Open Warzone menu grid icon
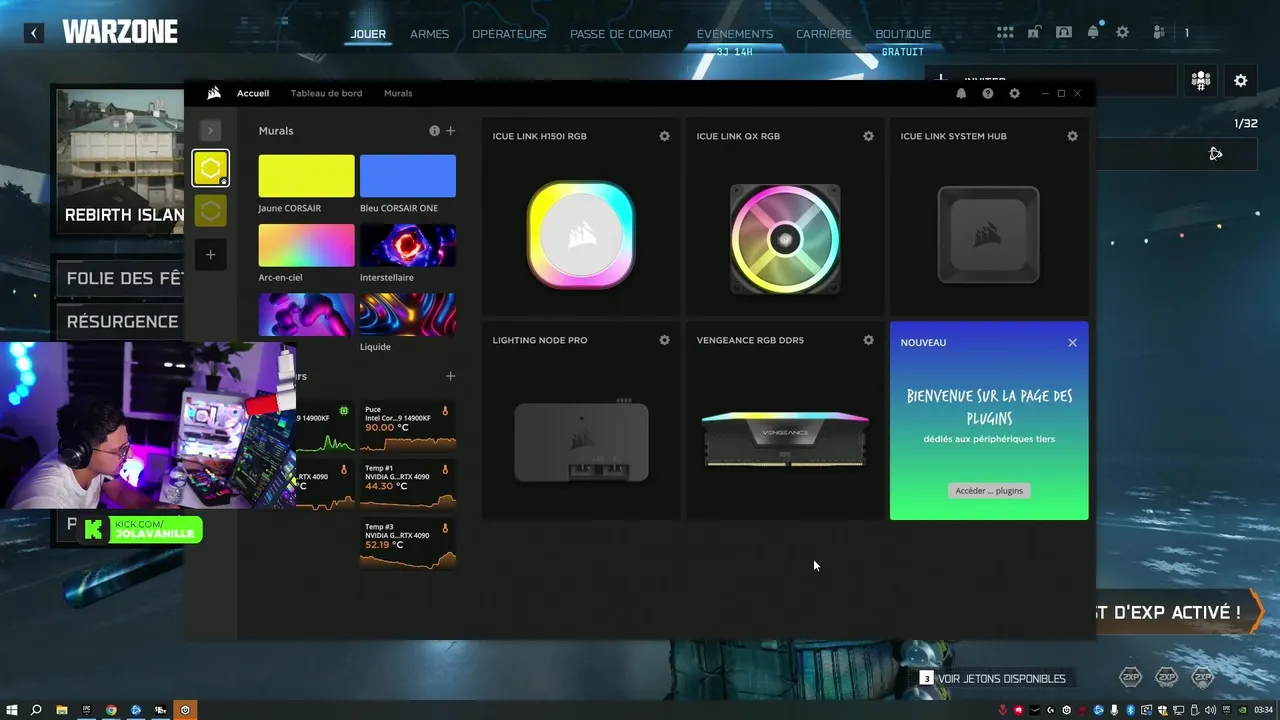 (x=1005, y=32)
